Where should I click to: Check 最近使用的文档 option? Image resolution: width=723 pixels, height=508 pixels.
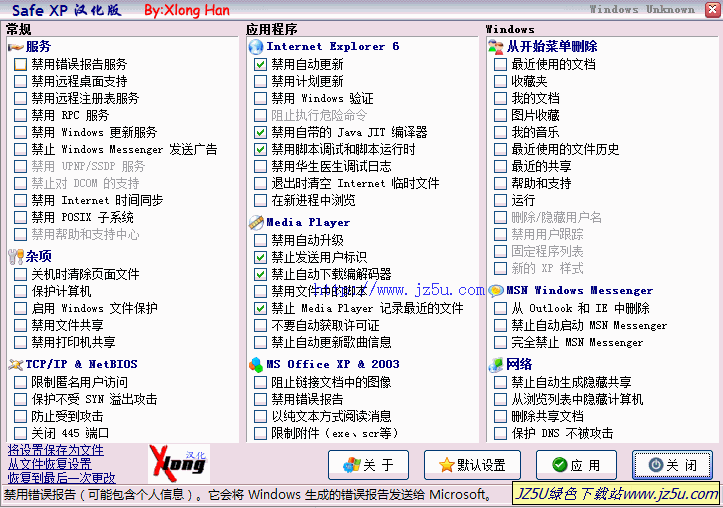click(x=500, y=65)
